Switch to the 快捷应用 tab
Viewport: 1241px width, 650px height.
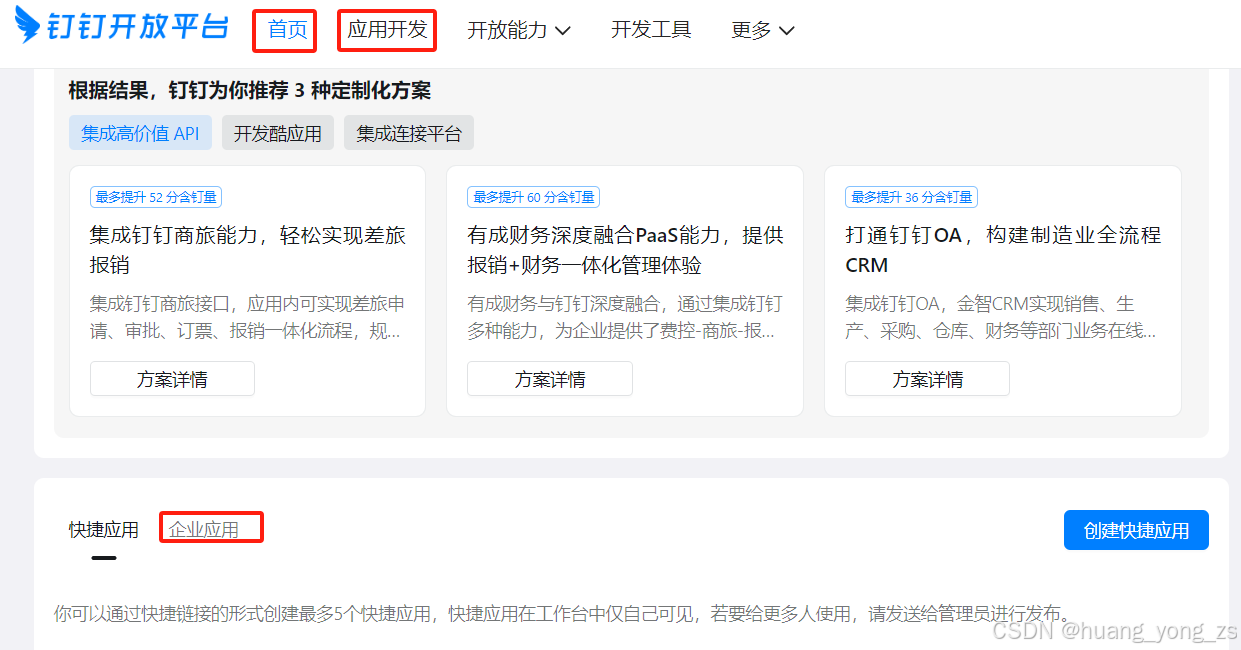point(104,530)
